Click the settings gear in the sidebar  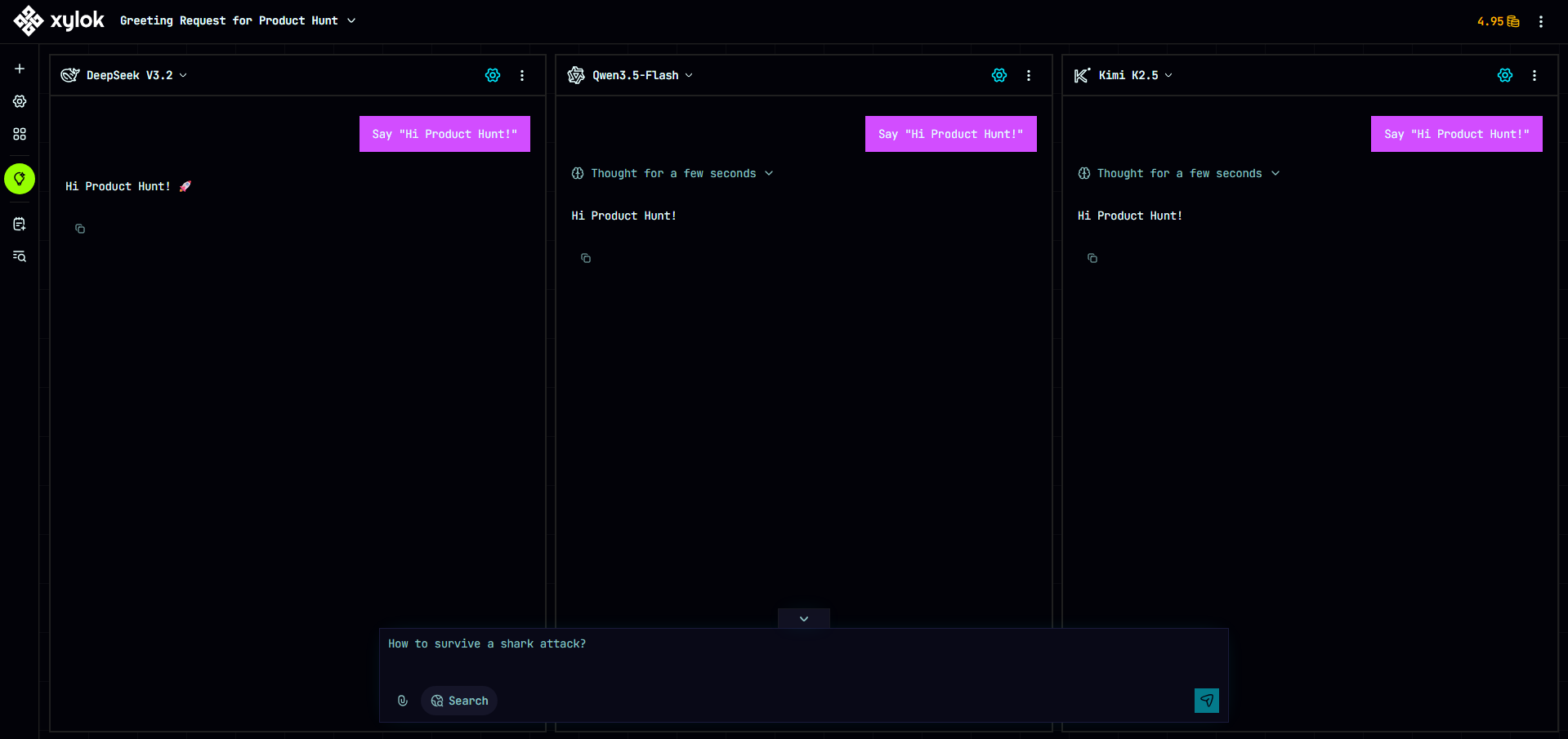pos(20,101)
